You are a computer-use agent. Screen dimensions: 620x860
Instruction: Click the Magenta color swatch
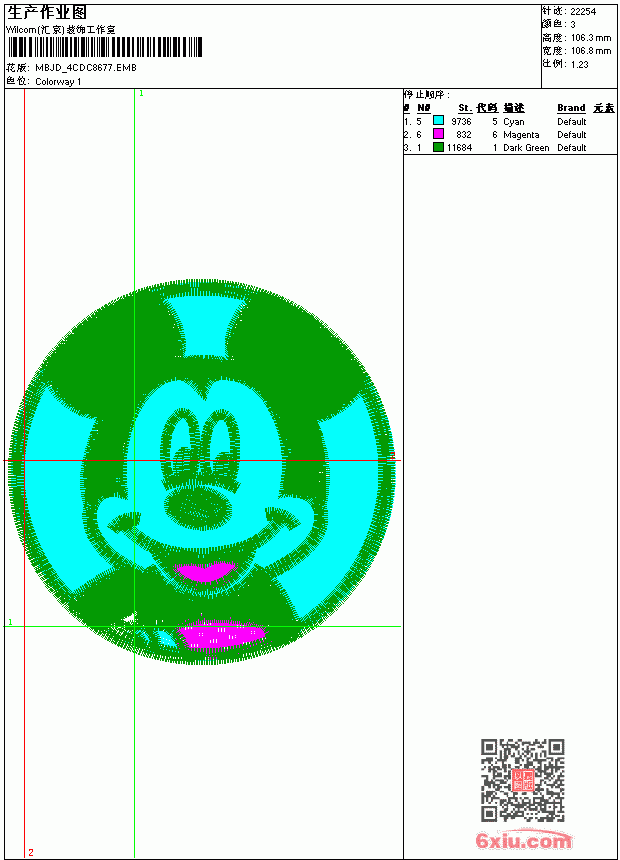click(x=438, y=133)
